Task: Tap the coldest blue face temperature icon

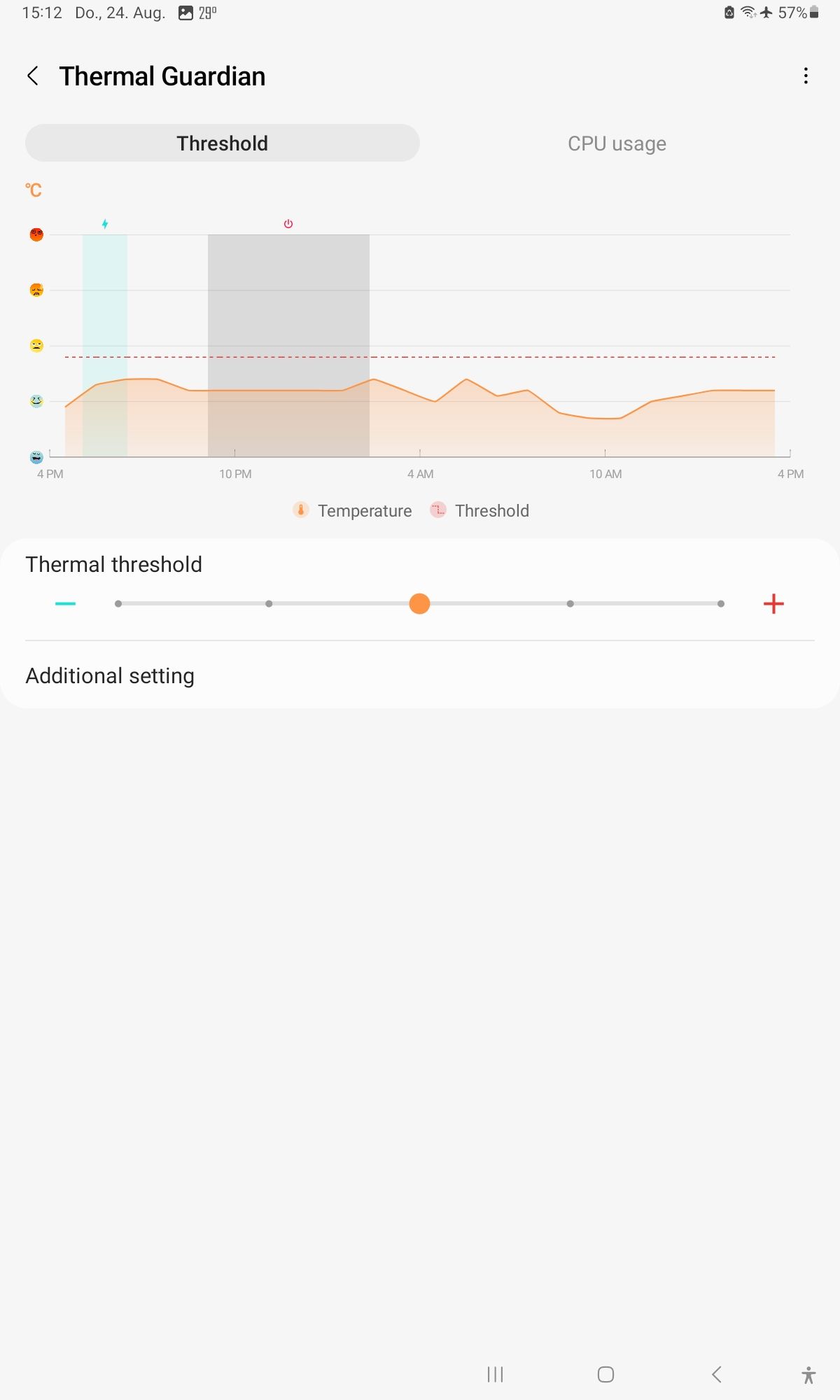Action: 36,457
